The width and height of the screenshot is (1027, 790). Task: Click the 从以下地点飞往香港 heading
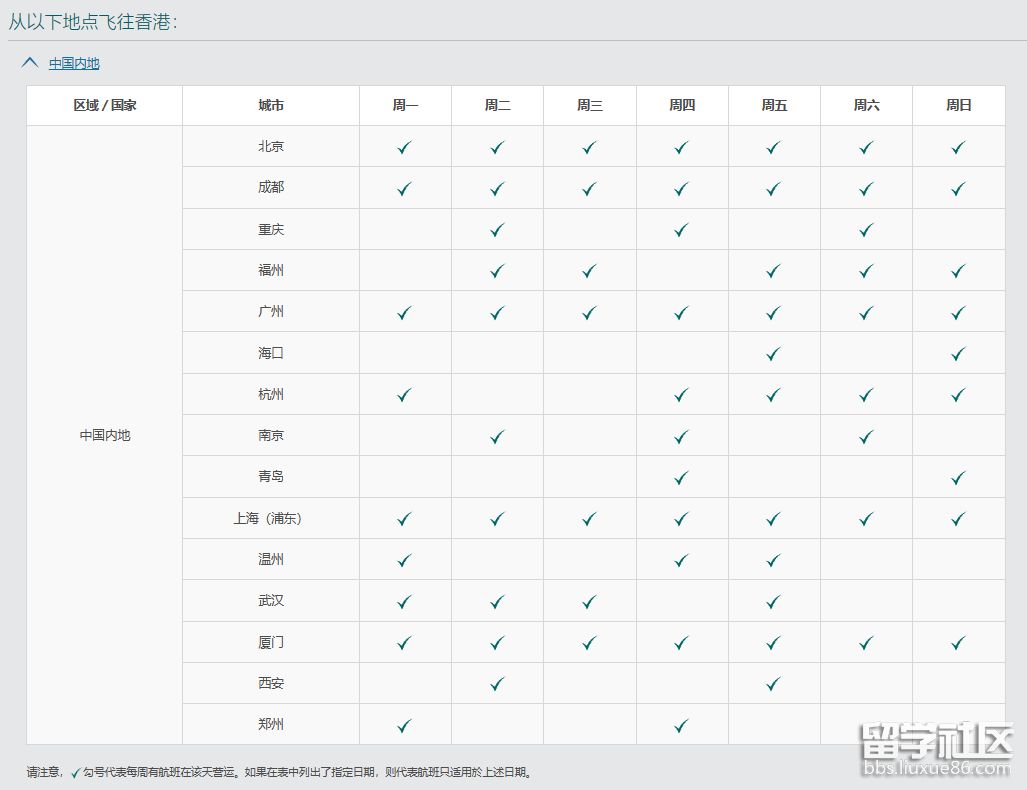[93, 22]
